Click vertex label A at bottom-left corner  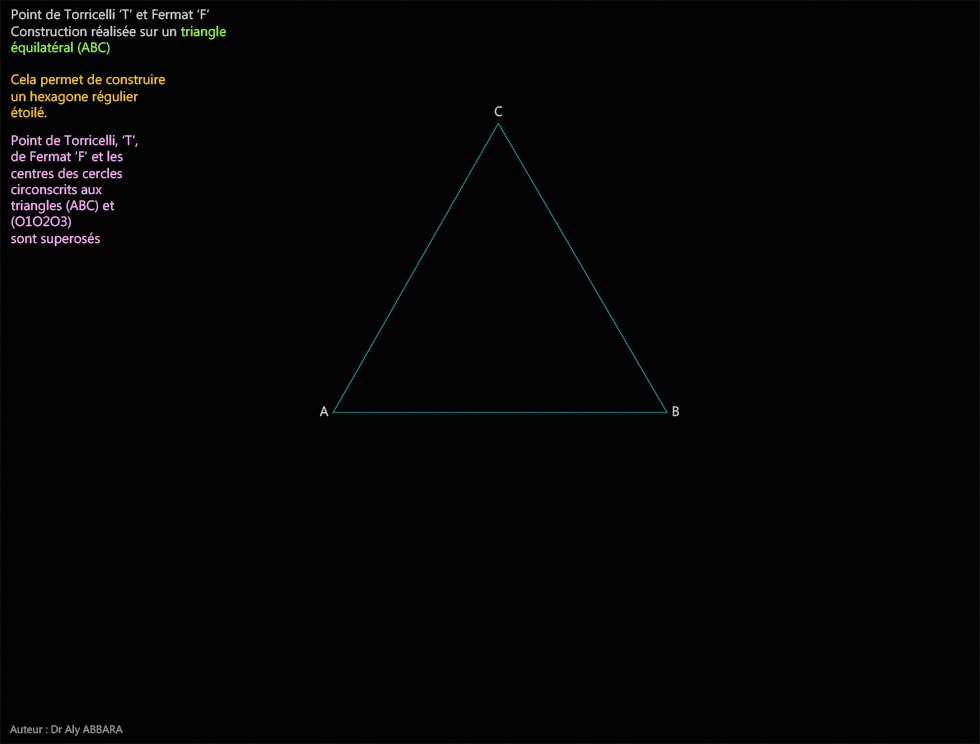pyautogui.click(x=323, y=411)
